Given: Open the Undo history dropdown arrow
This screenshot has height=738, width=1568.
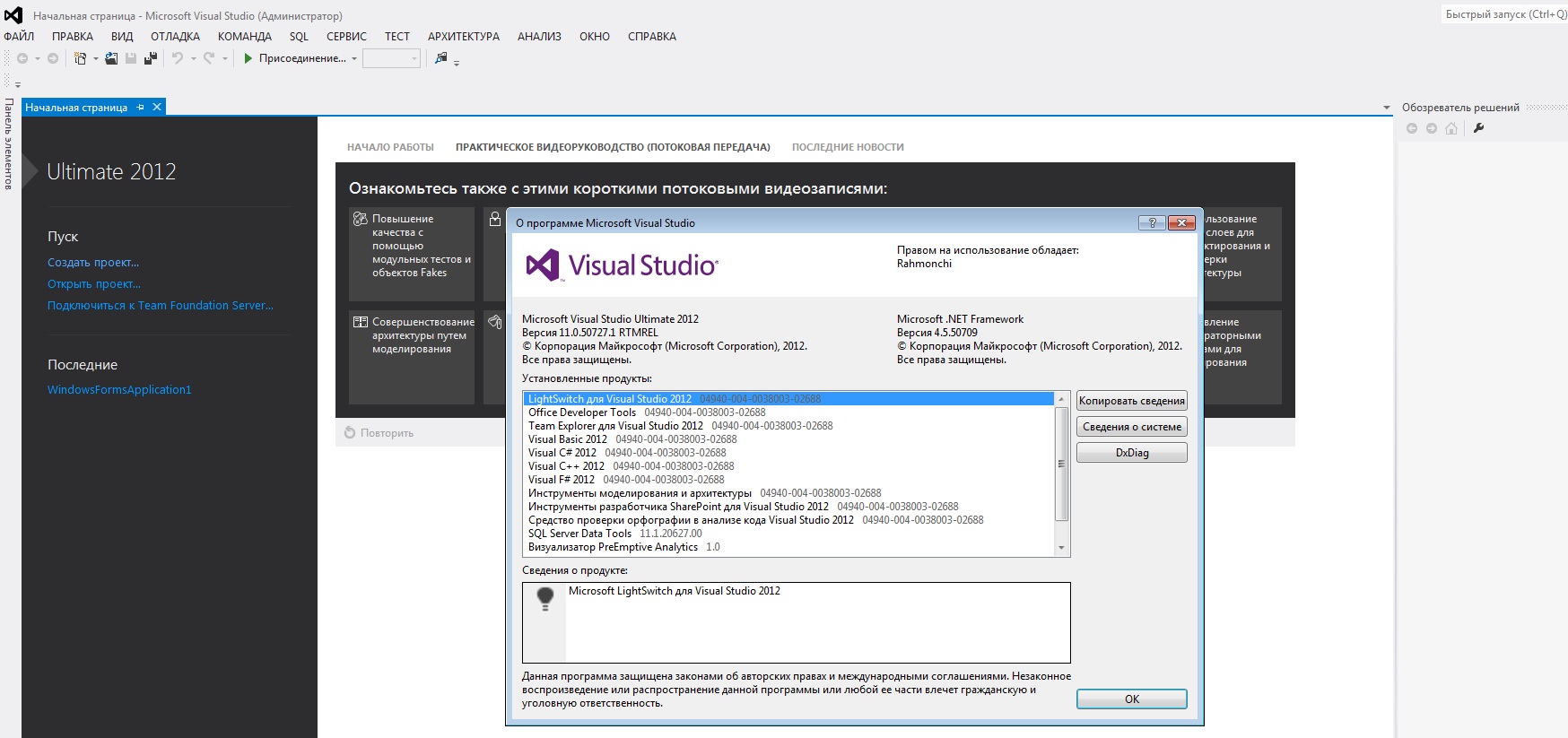Looking at the screenshot, I should coord(193,59).
